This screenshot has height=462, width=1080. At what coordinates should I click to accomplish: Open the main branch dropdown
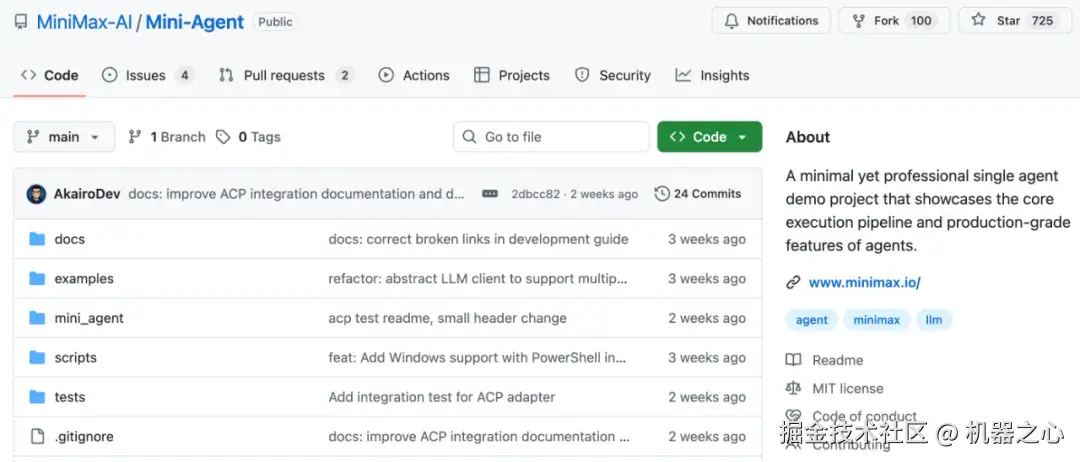click(x=64, y=137)
